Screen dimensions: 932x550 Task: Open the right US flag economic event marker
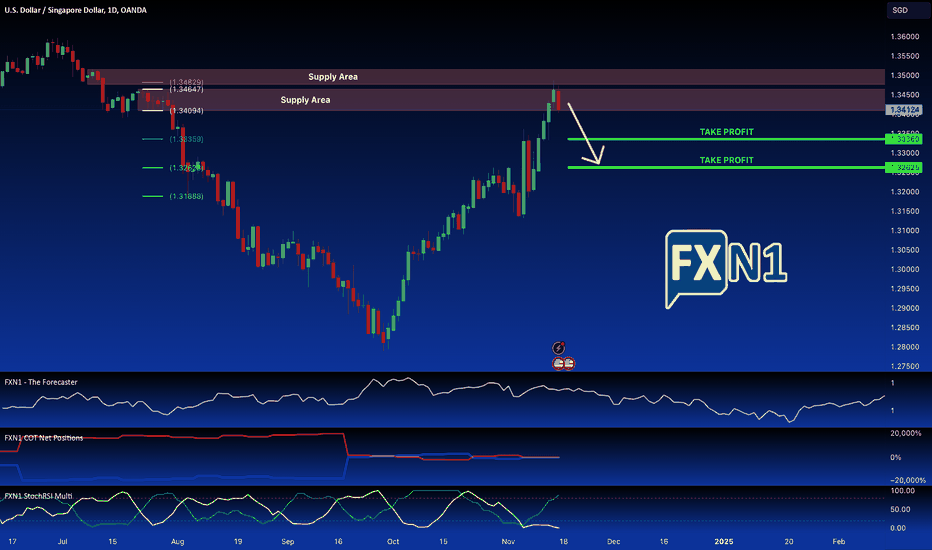point(569,363)
